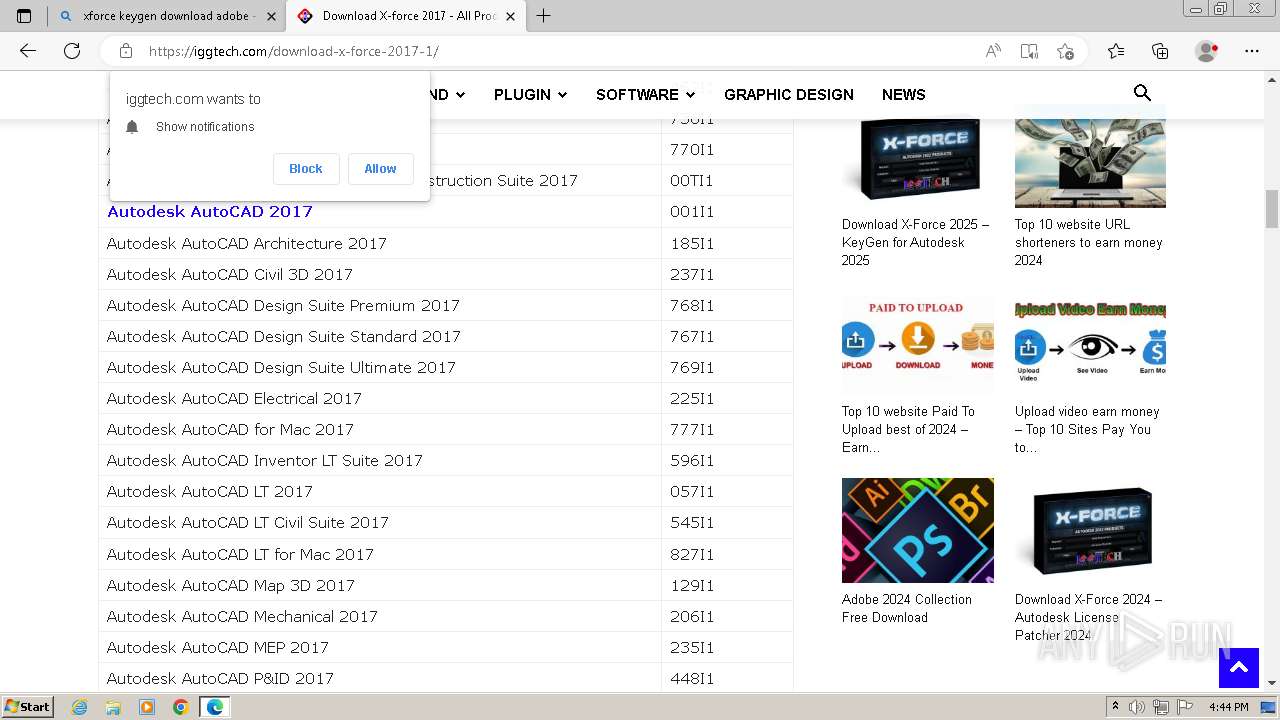This screenshot has height=720, width=1280.
Task: Select the Autodesk AutoCAD Architecture 2017 row
Action: pyautogui.click(x=446, y=243)
